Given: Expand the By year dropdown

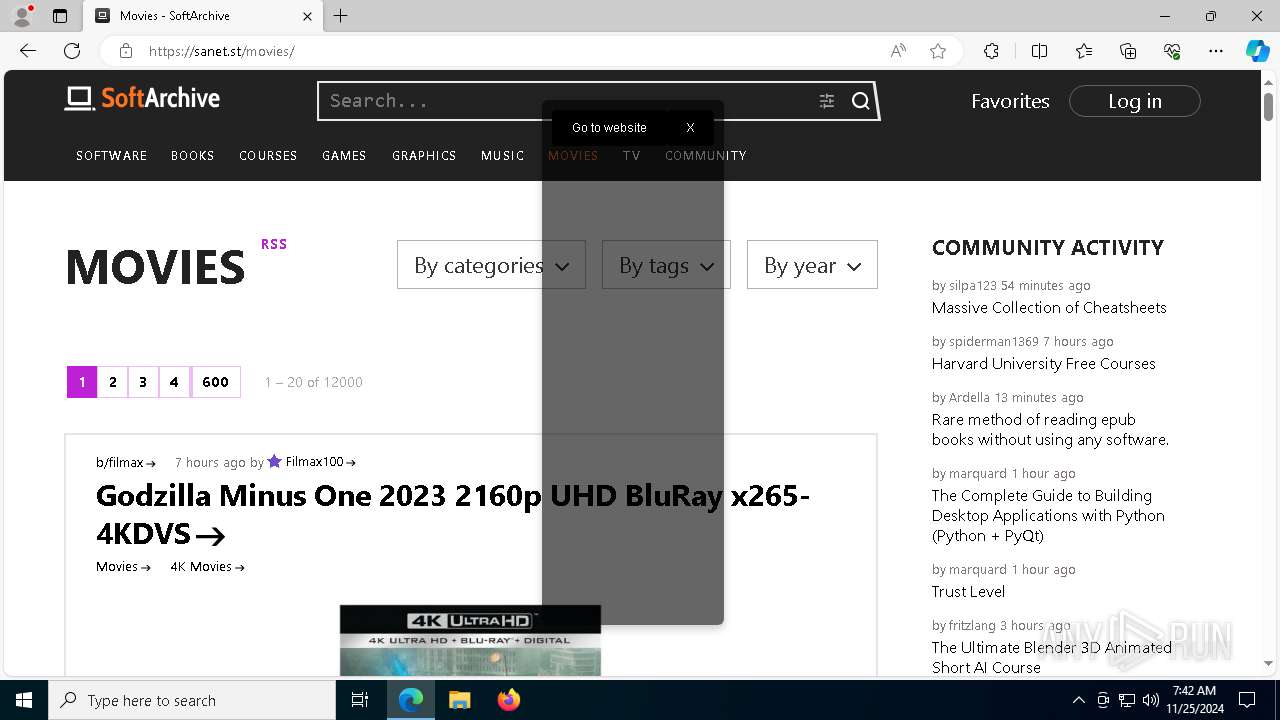Looking at the screenshot, I should tap(812, 265).
